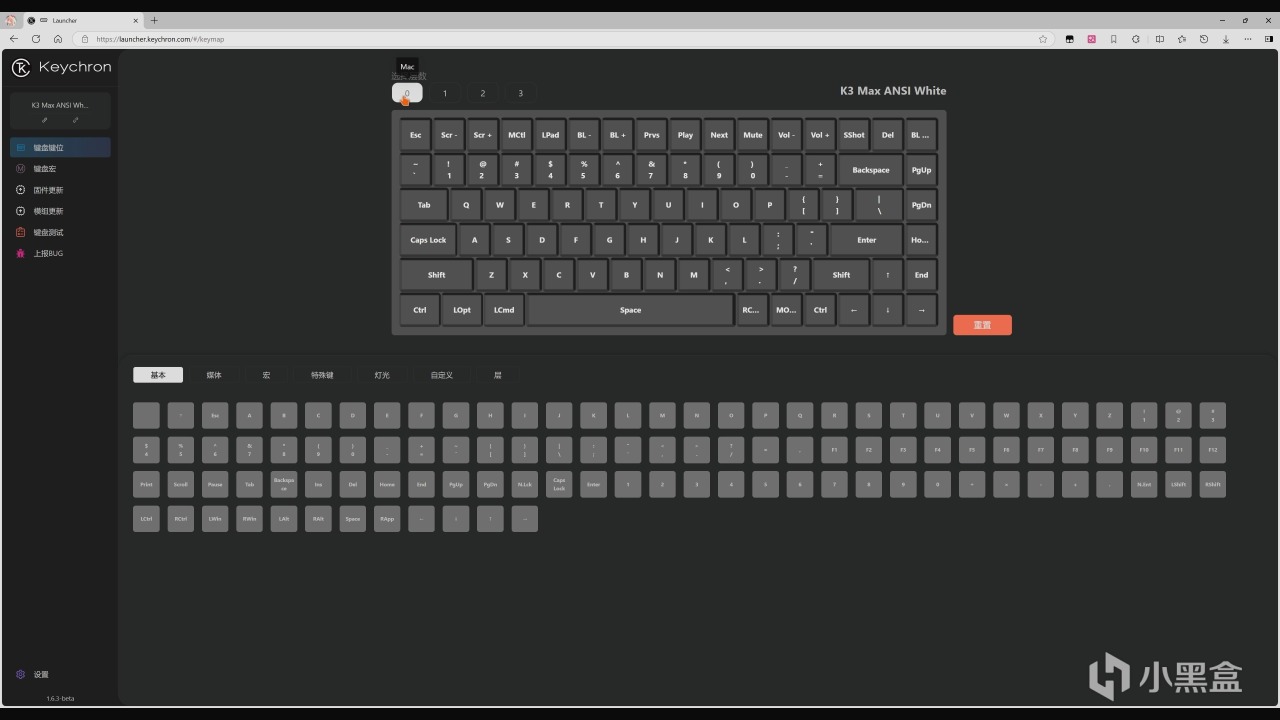Select the Space bar on the keyboard layout
The height and width of the screenshot is (720, 1280).
630,310
